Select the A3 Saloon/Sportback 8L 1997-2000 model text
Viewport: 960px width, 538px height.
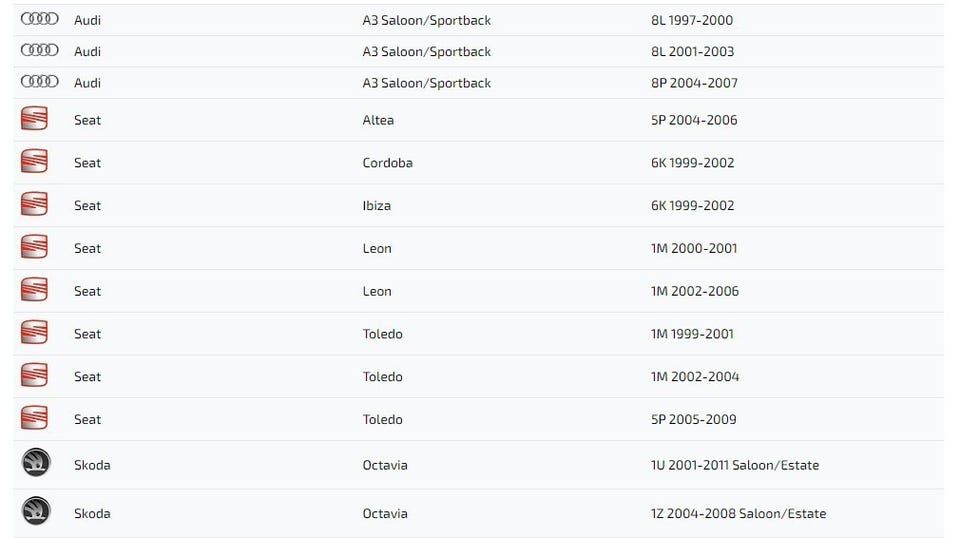(426, 20)
